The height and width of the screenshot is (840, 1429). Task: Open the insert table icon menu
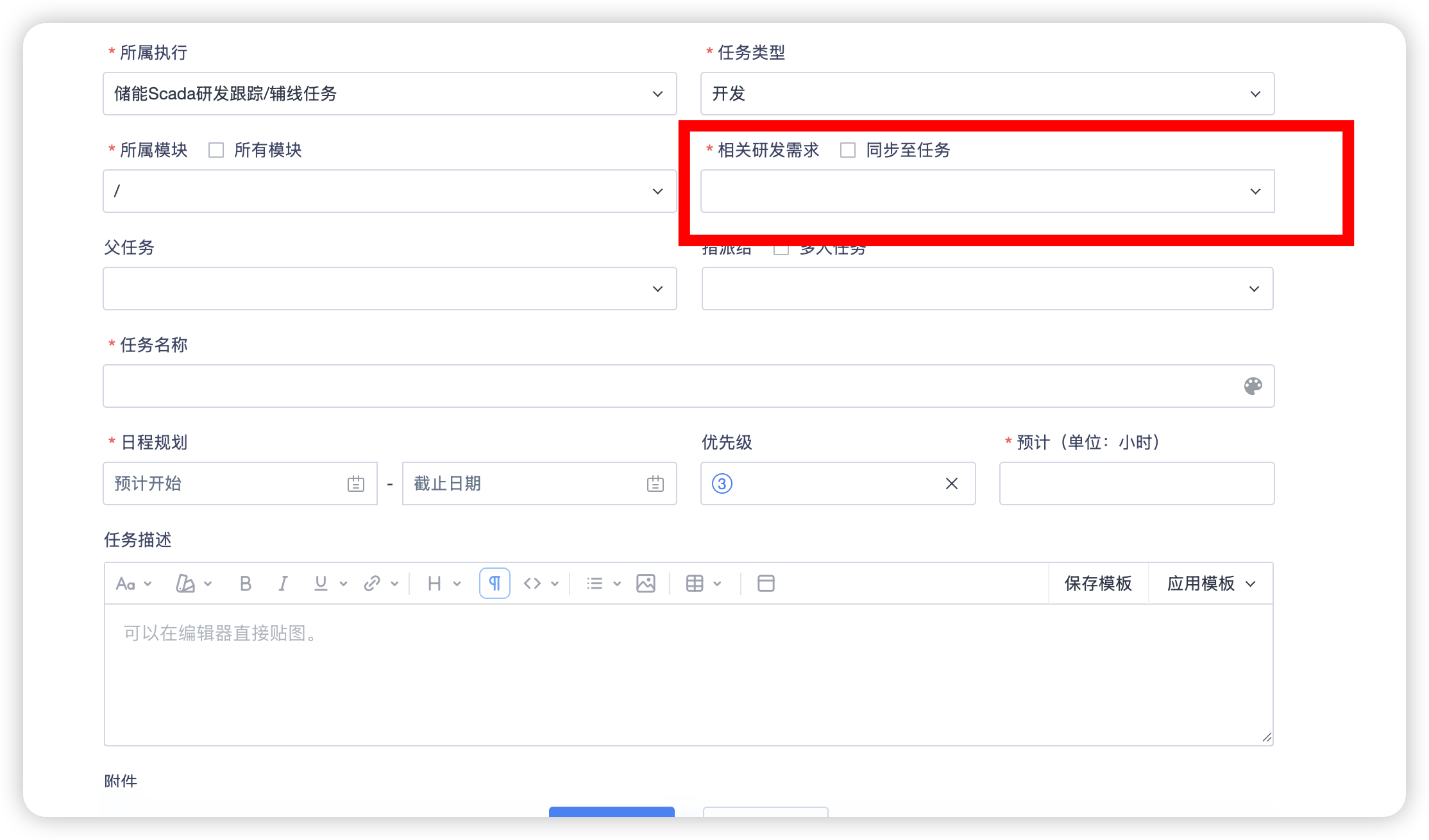pos(695,584)
